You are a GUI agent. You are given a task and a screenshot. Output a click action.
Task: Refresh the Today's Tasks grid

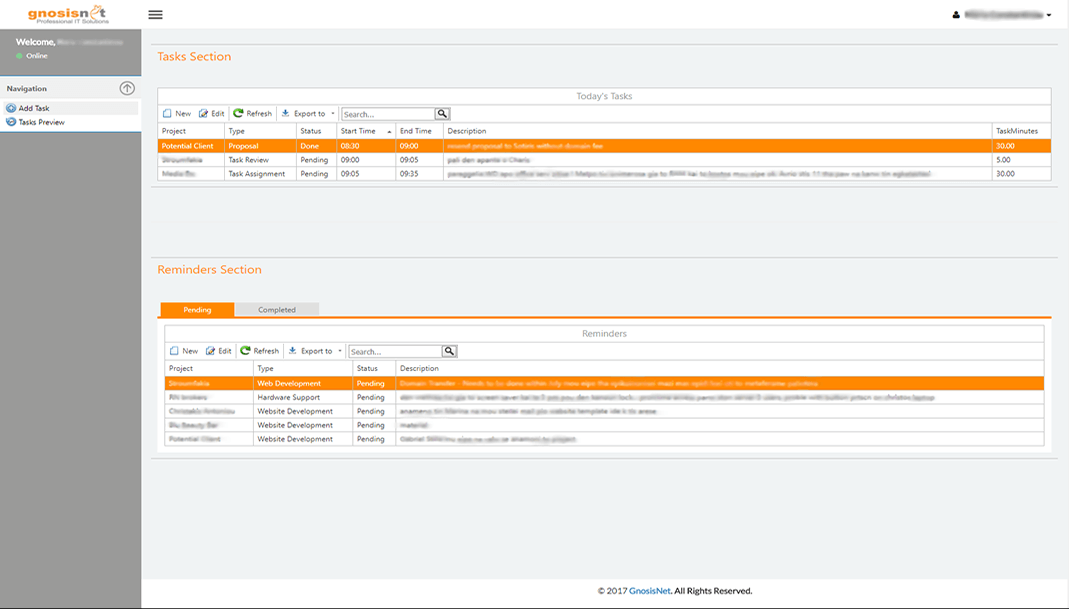click(252, 114)
